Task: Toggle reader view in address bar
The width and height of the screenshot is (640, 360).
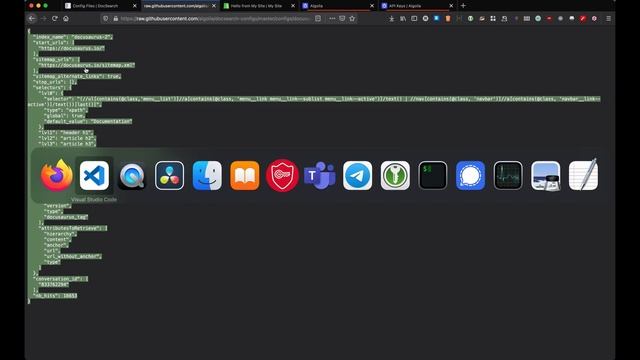Action: 318,18
